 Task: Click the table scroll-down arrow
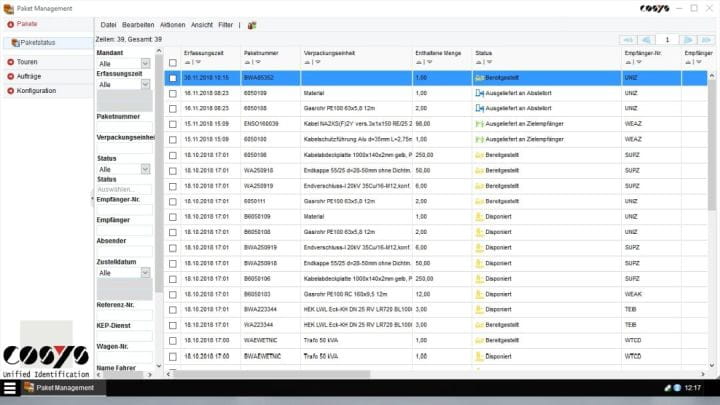tap(712, 366)
